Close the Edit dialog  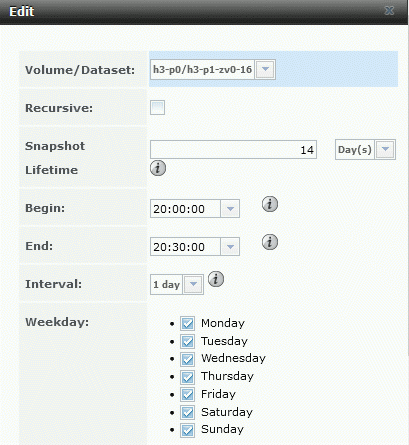[389, 11]
